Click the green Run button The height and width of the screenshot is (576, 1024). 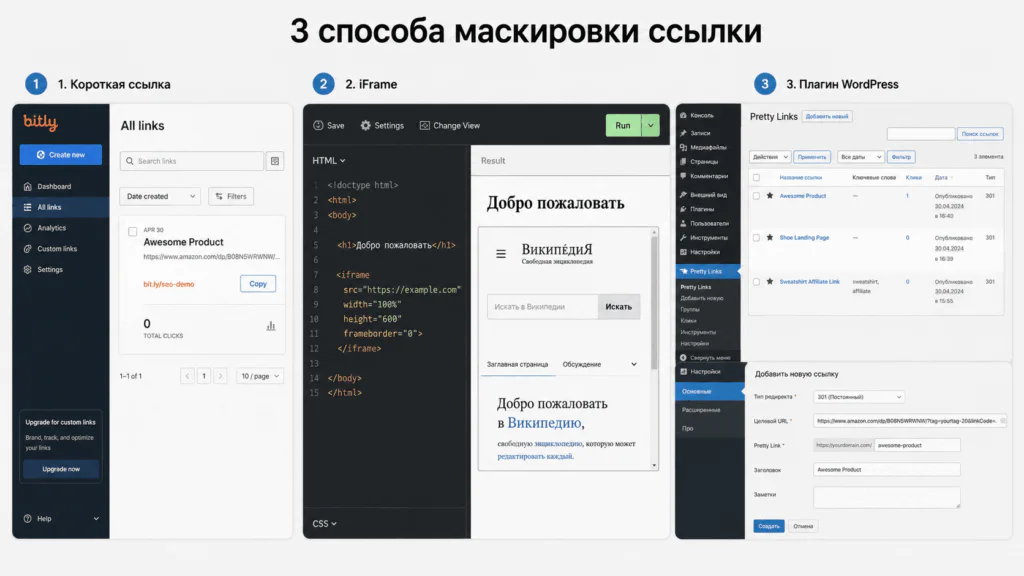tap(623, 125)
